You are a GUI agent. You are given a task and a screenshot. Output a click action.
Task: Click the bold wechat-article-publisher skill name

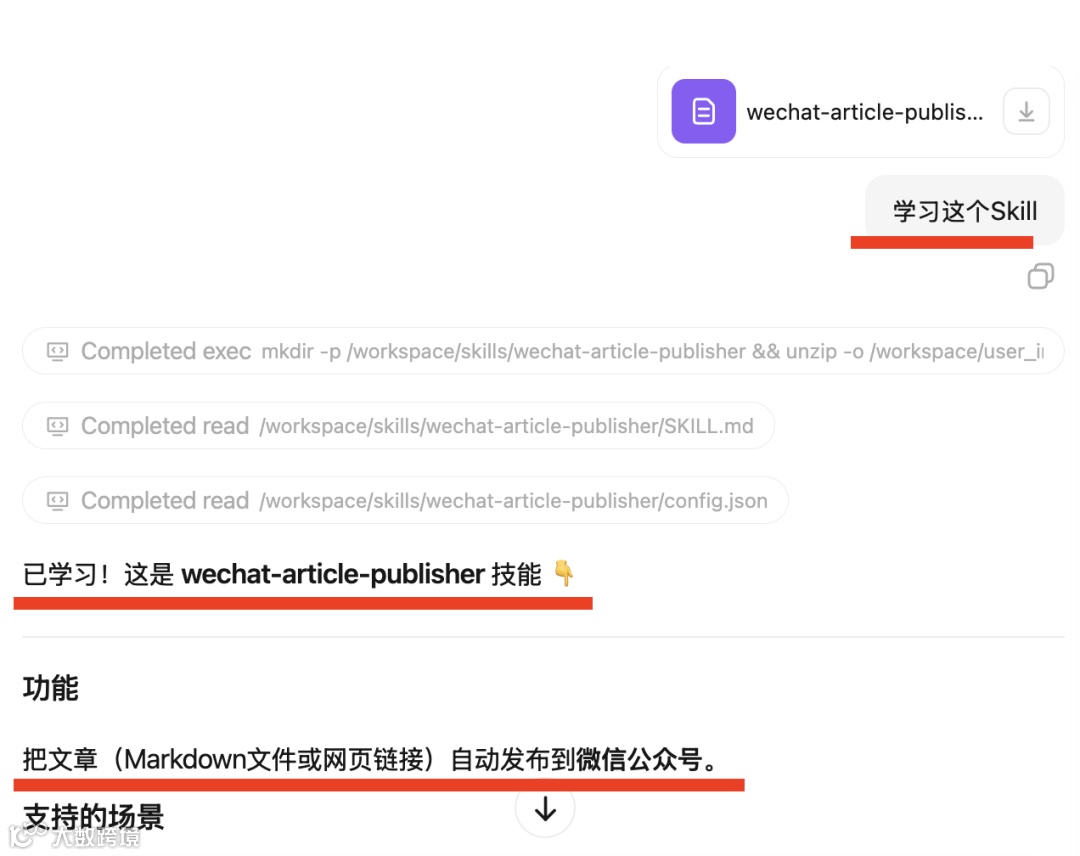(x=333, y=574)
